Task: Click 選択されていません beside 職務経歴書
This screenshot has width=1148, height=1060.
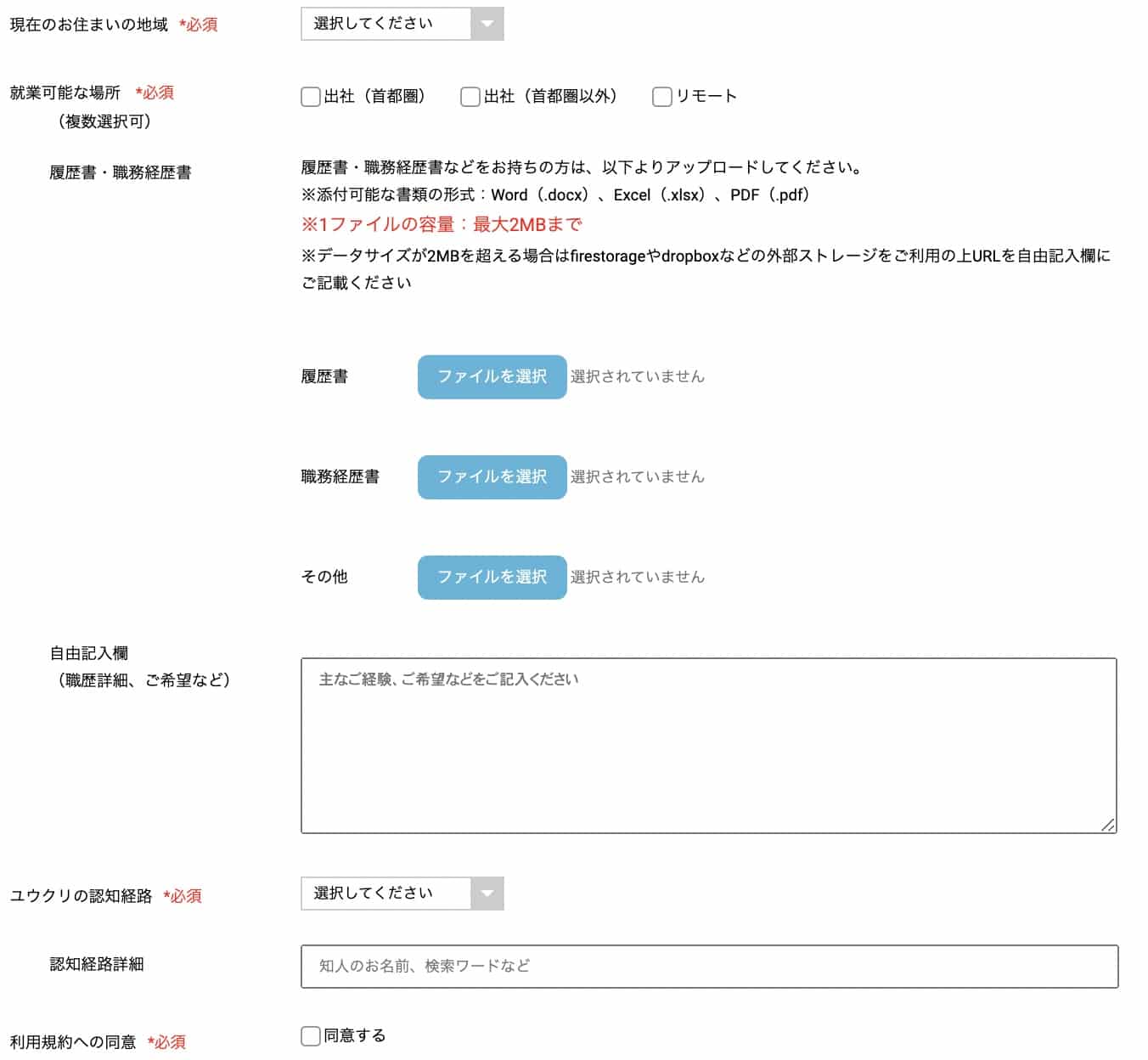Action: (637, 476)
